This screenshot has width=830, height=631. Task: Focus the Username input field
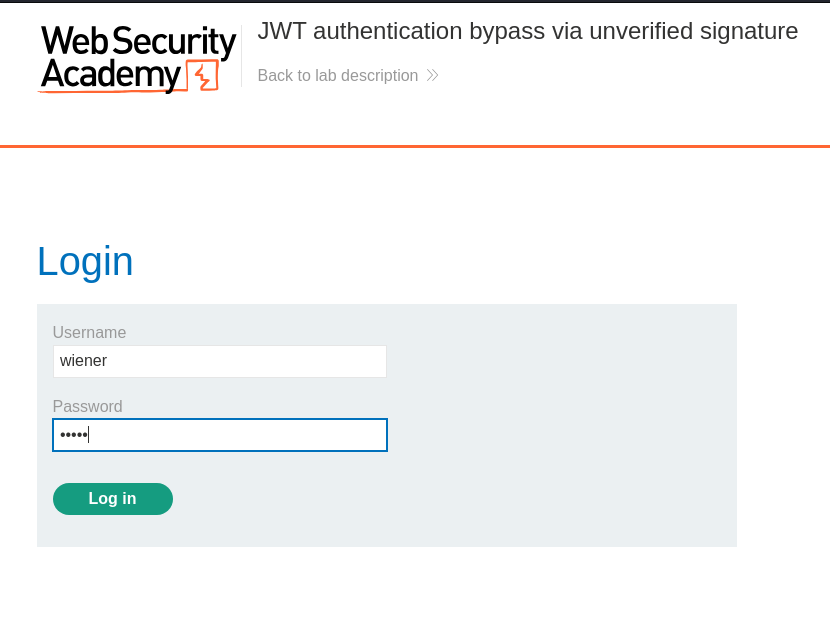pos(220,362)
